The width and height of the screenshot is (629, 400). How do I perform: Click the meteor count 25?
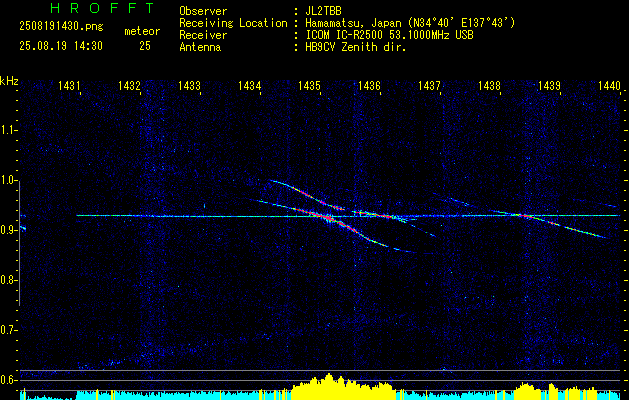point(145,46)
